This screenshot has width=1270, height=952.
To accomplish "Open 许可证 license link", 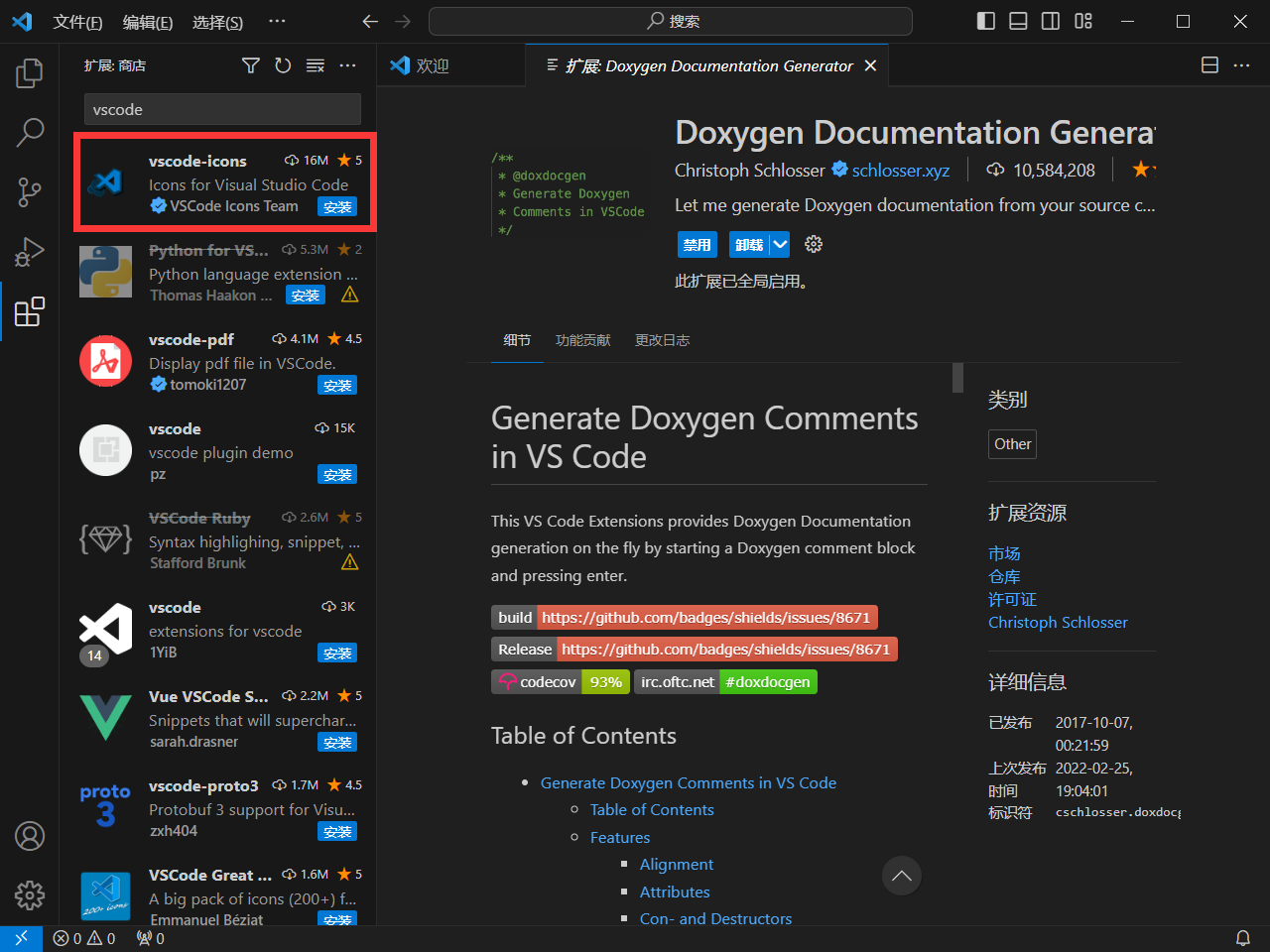I will click(1012, 599).
